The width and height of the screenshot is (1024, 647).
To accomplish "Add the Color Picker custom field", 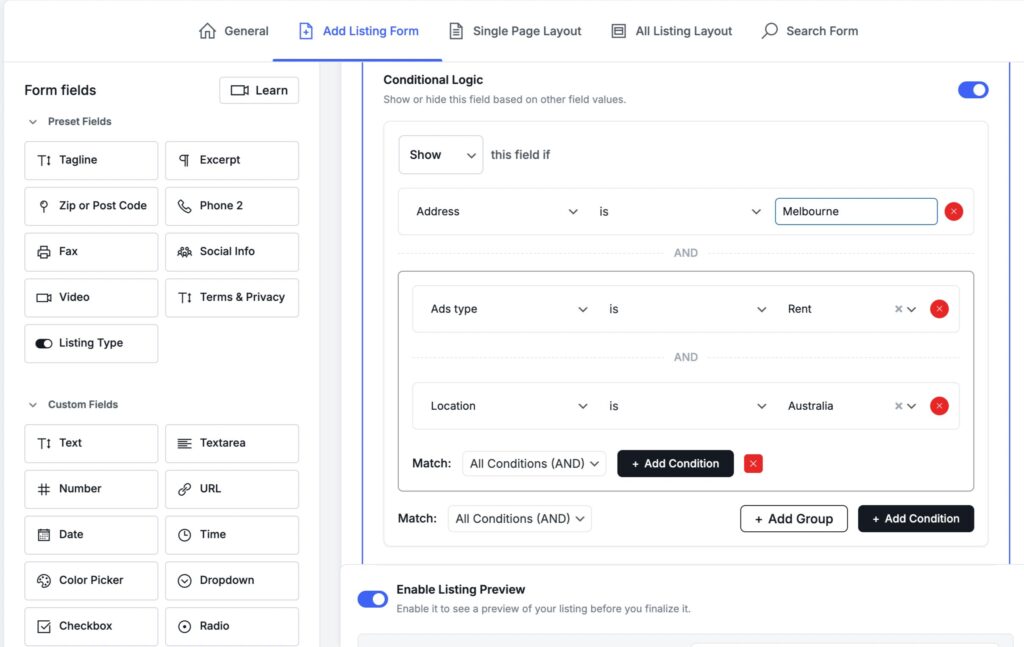I will [x=91, y=580].
